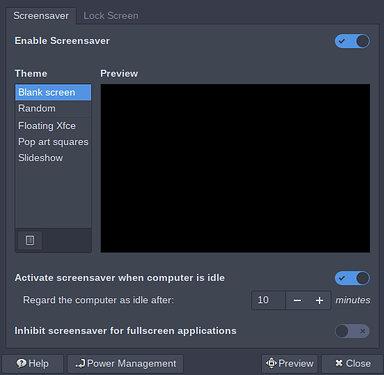The image size is (384, 375).
Task: Click the Preview button at bottom
Action: pos(289,364)
